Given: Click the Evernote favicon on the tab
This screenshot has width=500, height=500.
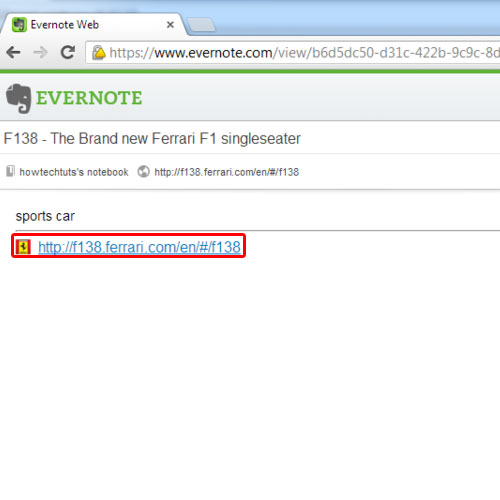Looking at the screenshot, I should tap(19, 25).
